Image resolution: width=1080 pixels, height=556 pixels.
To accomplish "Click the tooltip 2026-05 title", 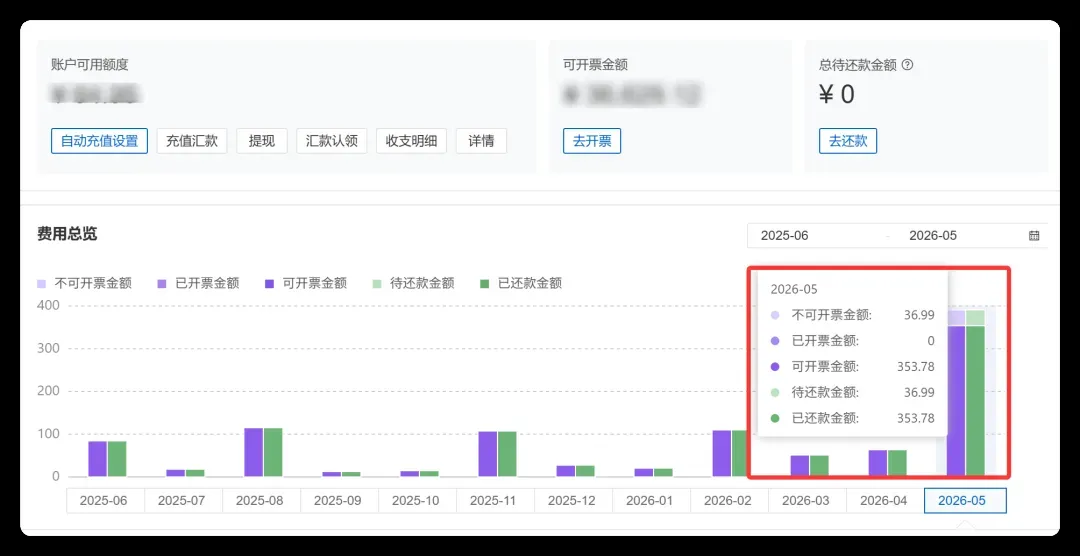I will pyautogui.click(x=792, y=289).
